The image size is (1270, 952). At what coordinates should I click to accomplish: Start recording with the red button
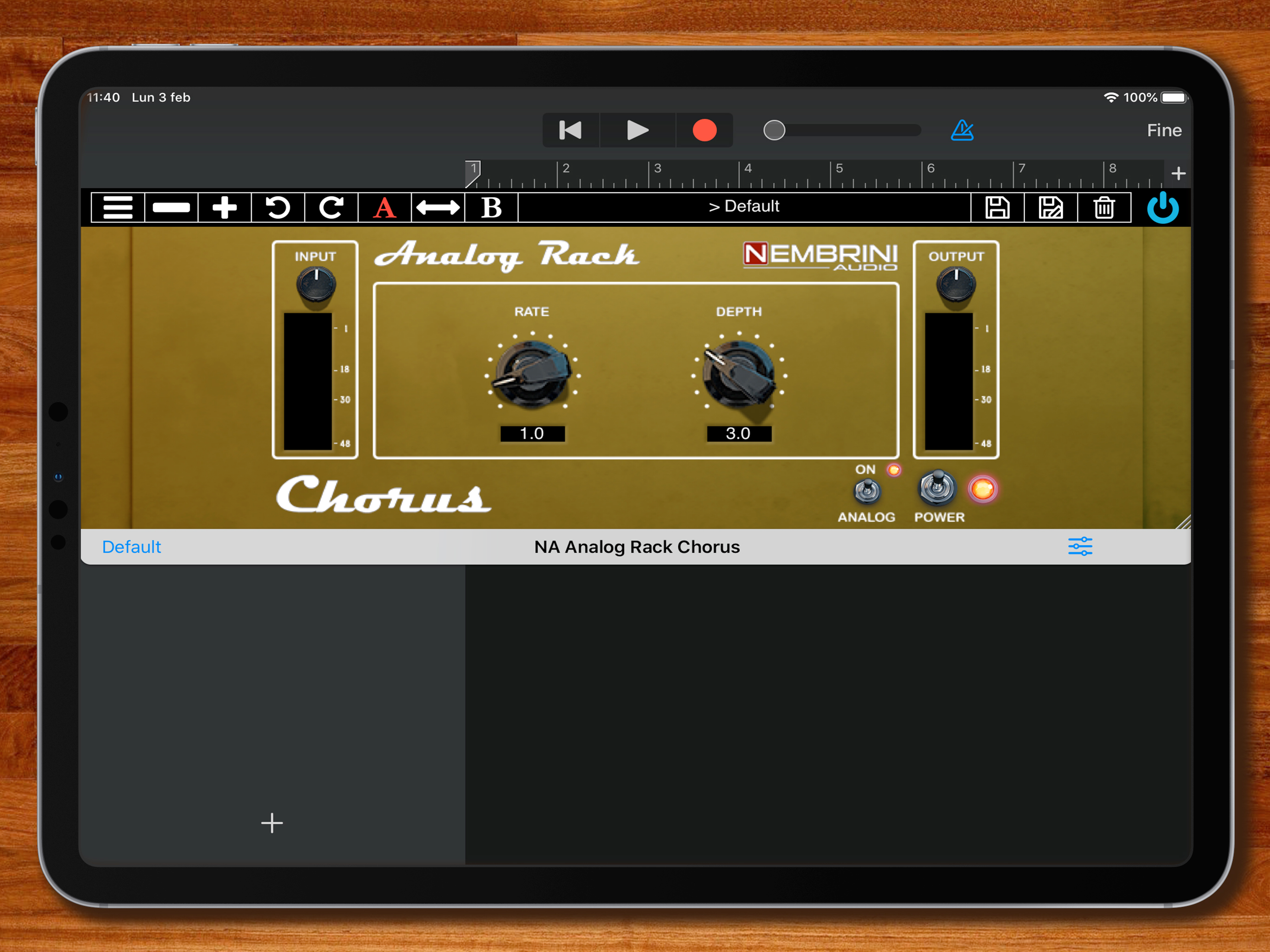pos(704,130)
